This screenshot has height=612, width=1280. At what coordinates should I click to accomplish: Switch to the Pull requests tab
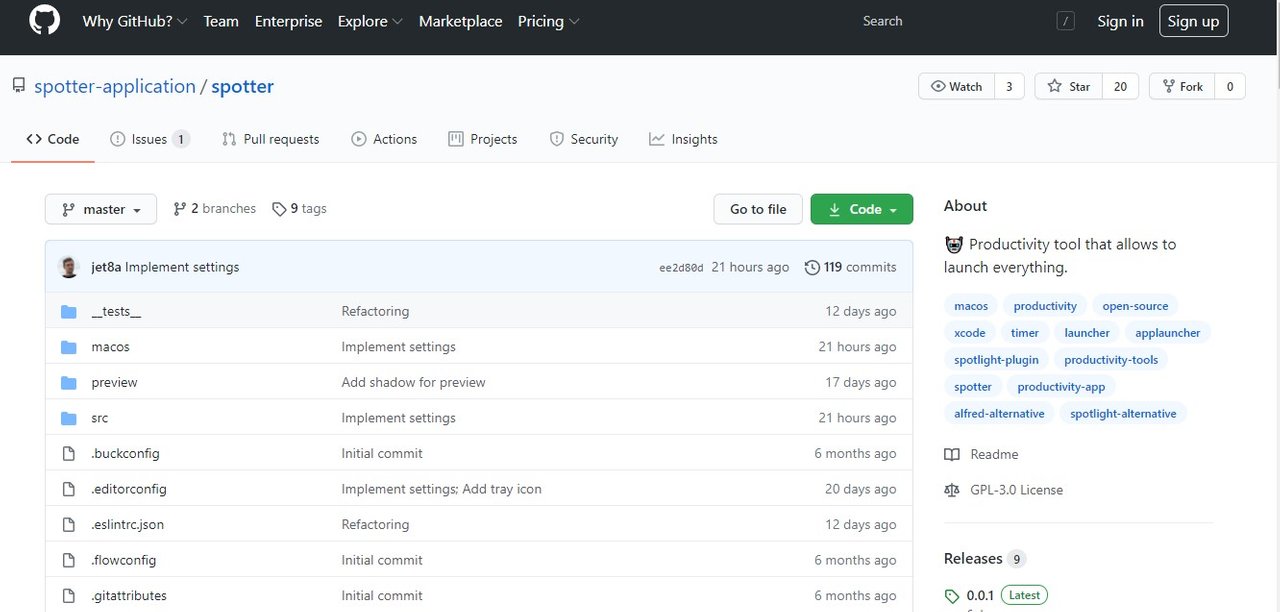point(271,139)
